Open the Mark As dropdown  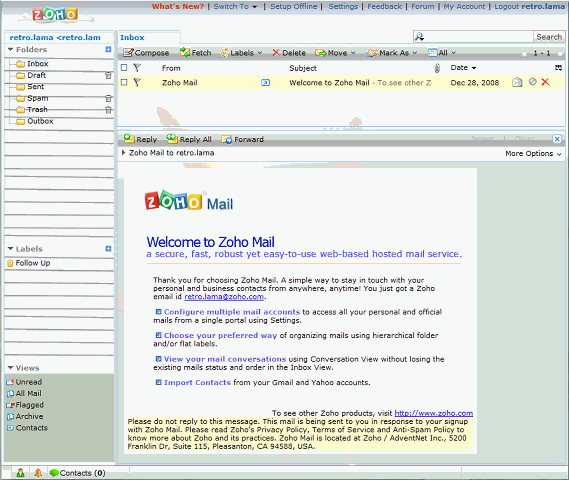pos(392,53)
